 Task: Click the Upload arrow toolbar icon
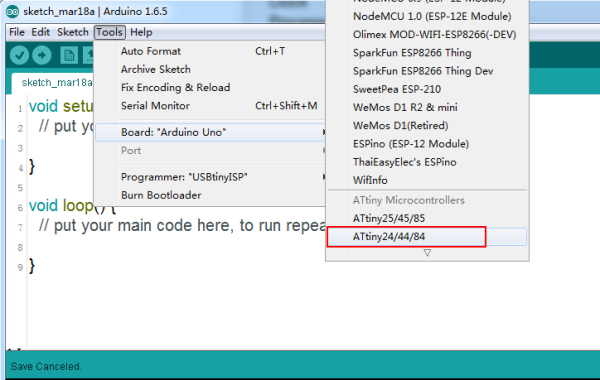42,55
